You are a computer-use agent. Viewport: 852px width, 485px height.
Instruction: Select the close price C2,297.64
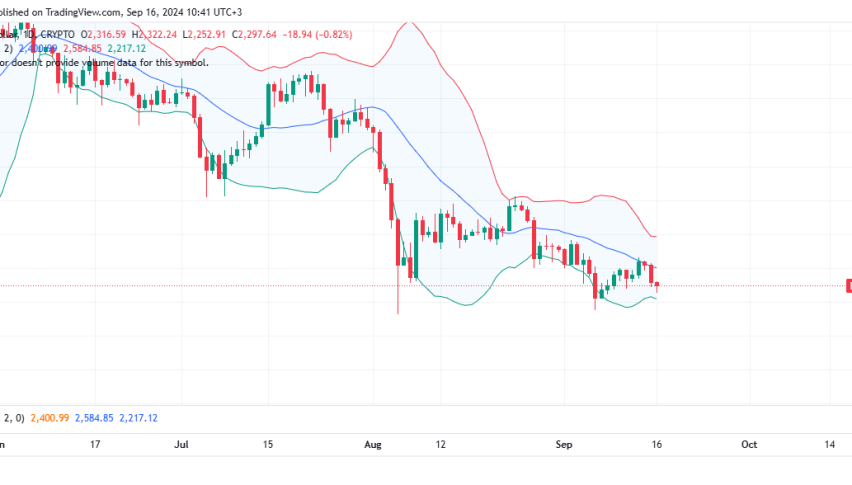254,34
